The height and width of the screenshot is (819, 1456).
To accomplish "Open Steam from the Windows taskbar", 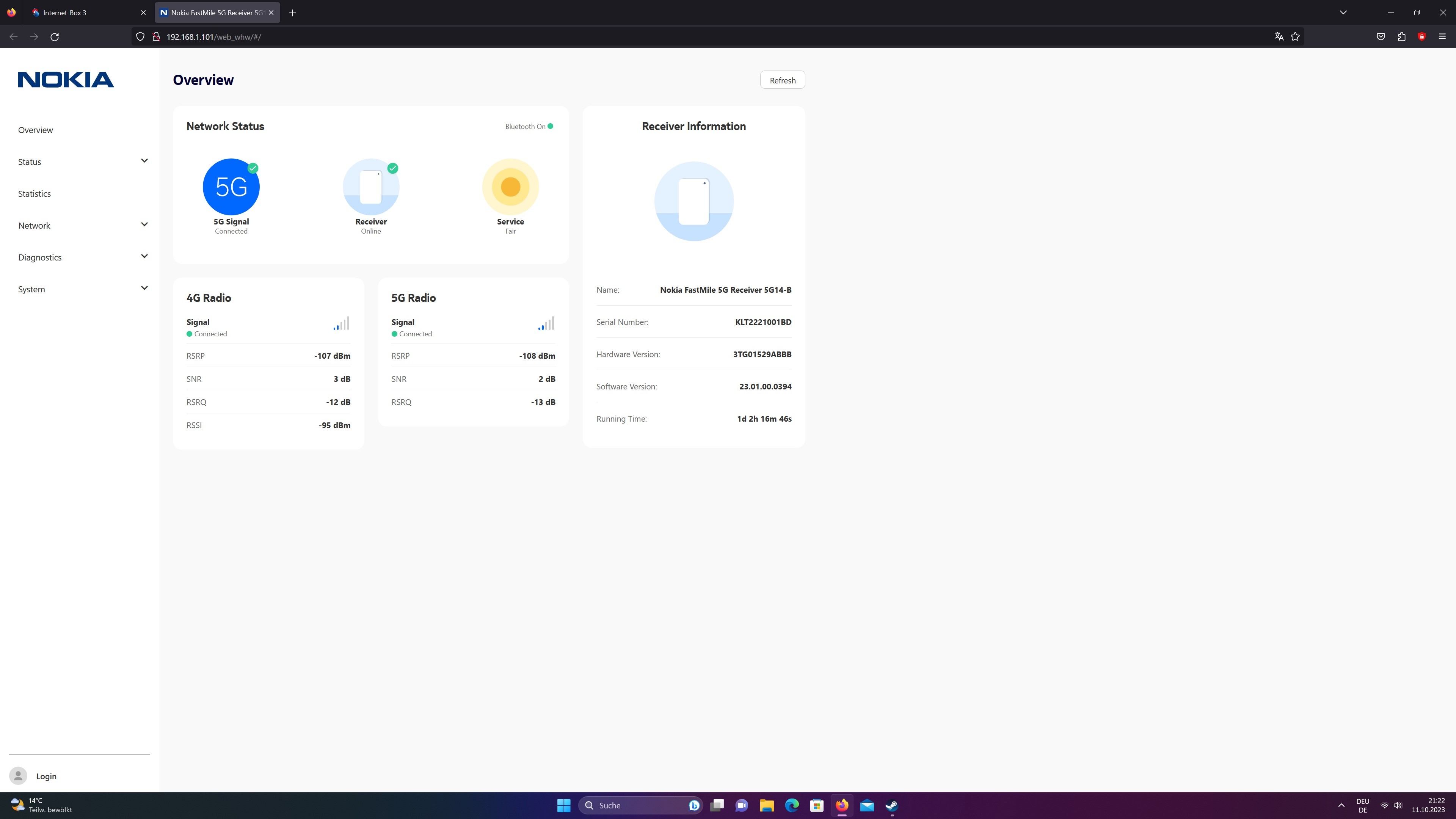I will tap(891, 805).
